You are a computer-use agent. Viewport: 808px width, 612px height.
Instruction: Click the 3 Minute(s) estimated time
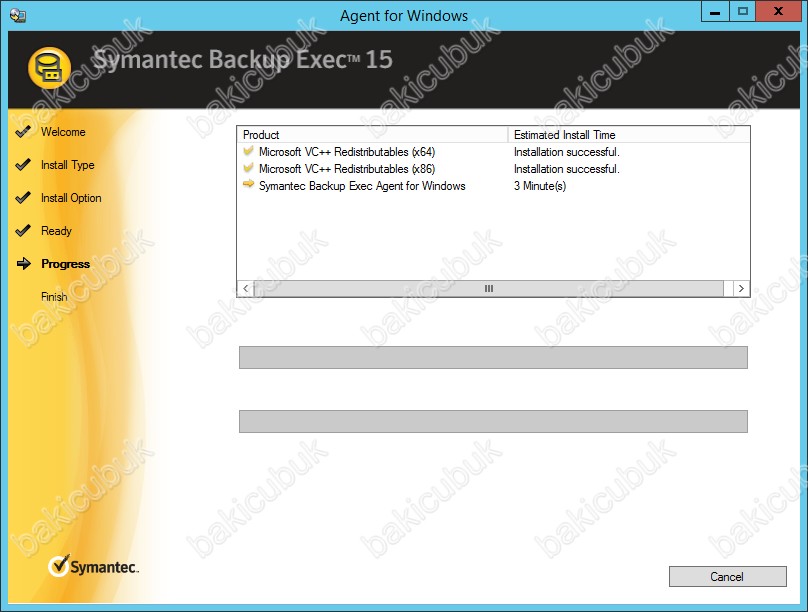540,186
